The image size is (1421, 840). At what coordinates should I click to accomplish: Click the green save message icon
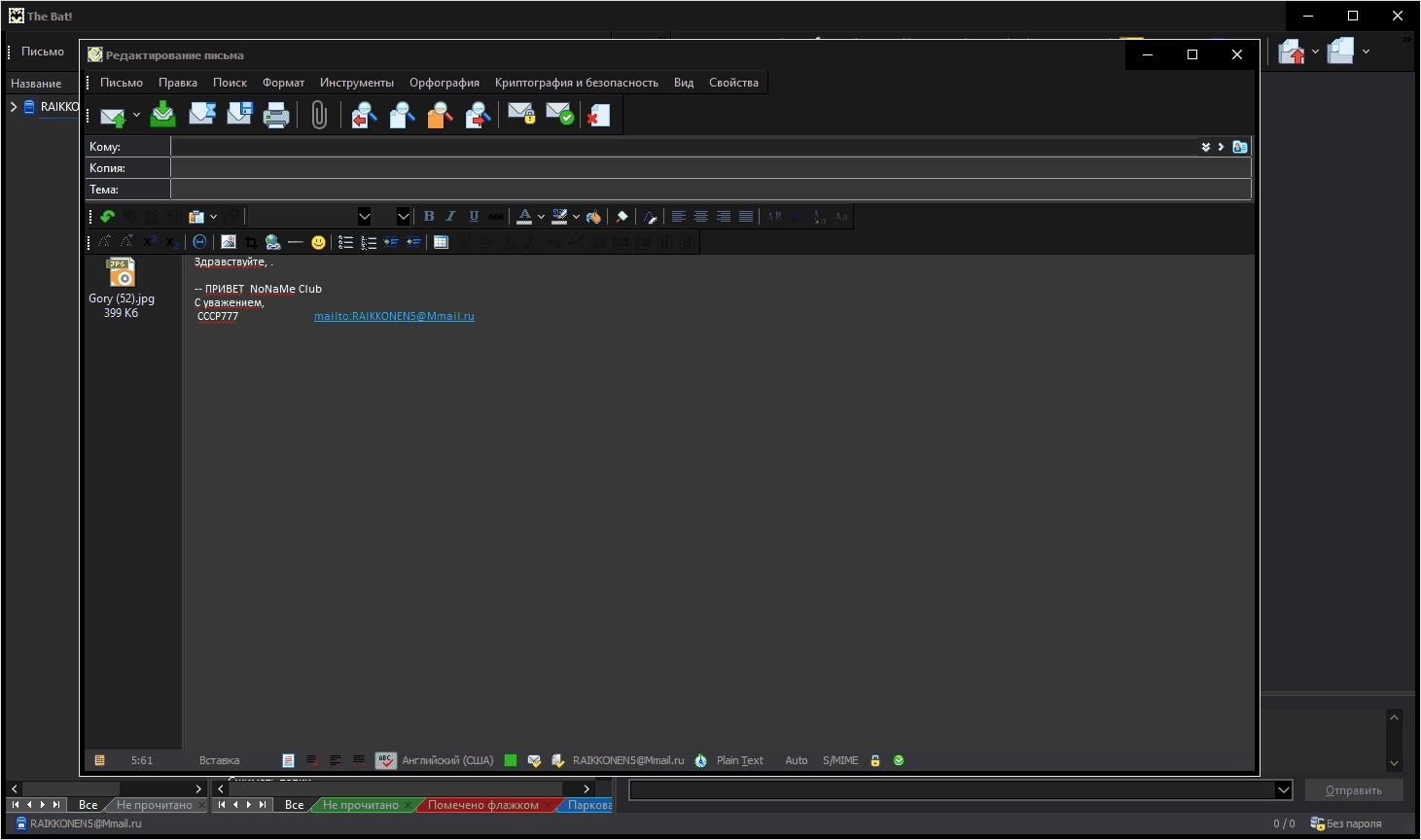click(x=163, y=115)
